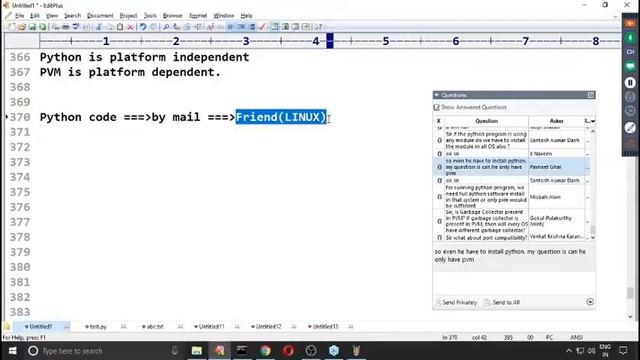Click the Open file folder toolbar icon
The image size is (640, 360).
[x=22, y=27]
